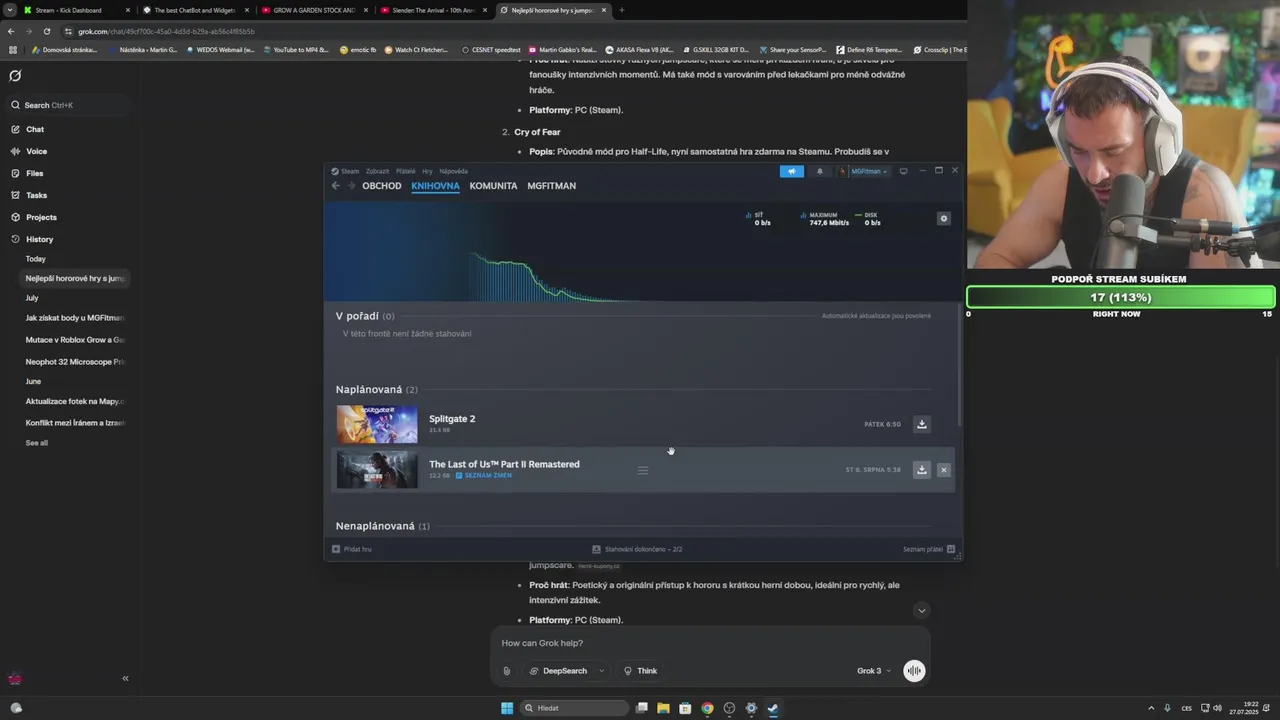Open 'Neophot 32 Microscope' chat
The width and height of the screenshot is (1280, 720).
75,362
